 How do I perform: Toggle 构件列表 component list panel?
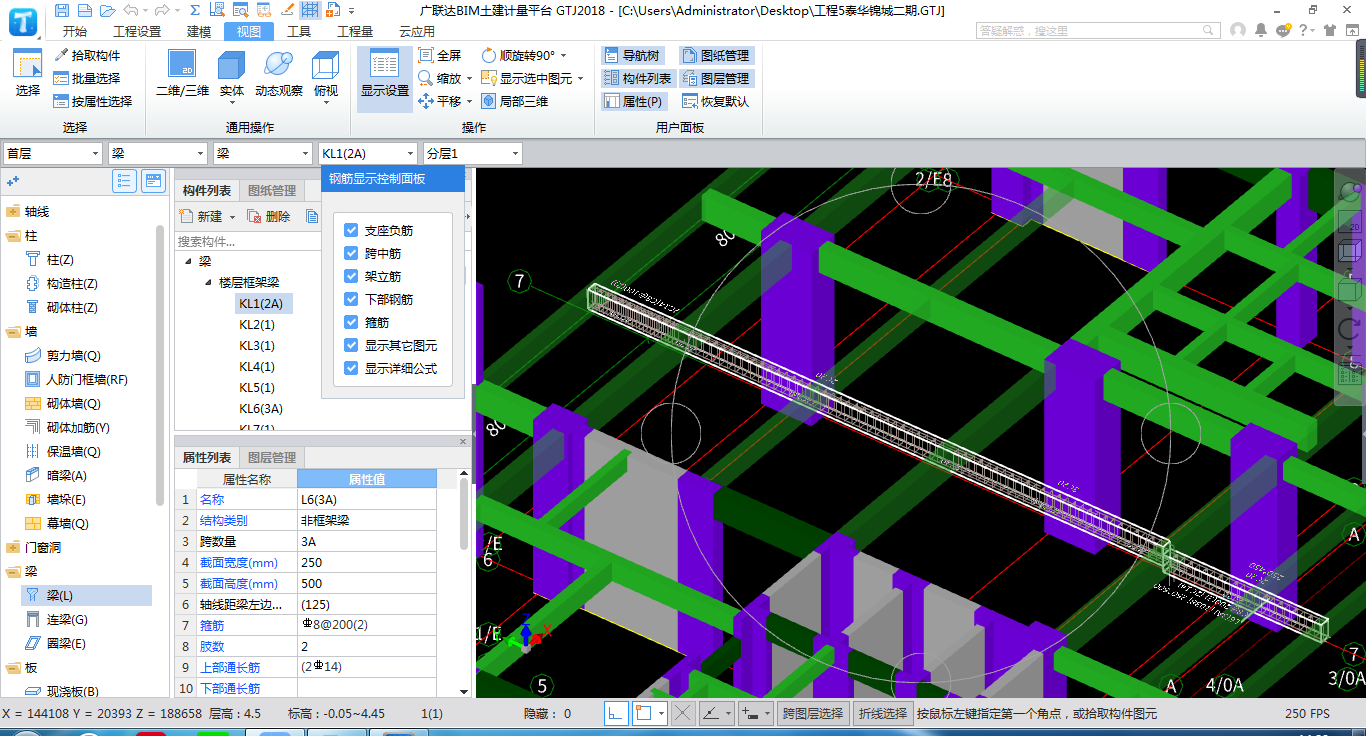637,78
